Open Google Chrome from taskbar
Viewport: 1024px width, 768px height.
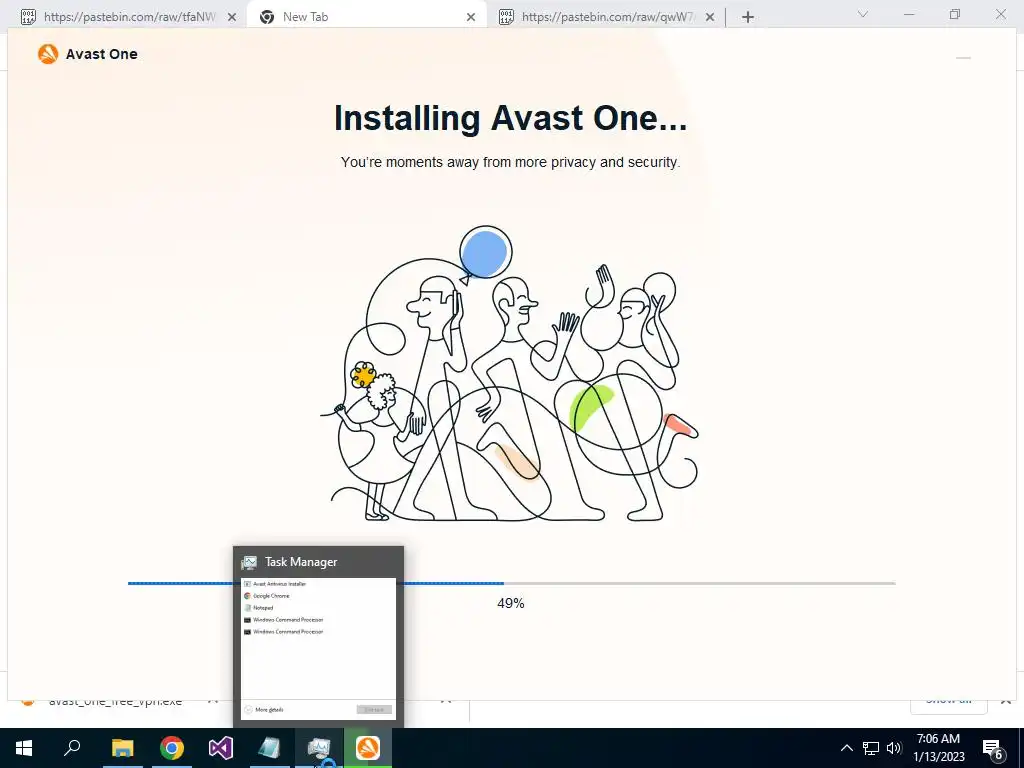pos(172,748)
